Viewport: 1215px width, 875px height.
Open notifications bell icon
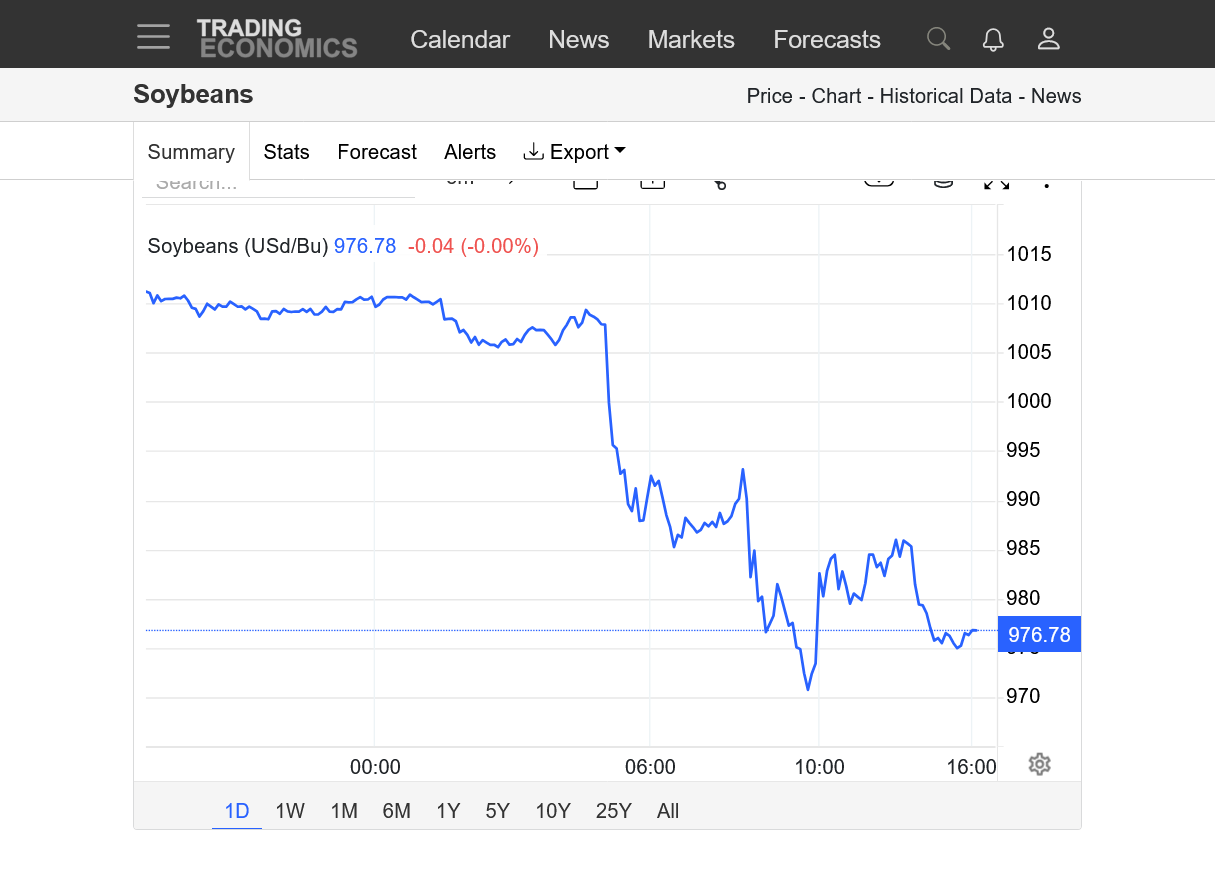(x=993, y=39)
